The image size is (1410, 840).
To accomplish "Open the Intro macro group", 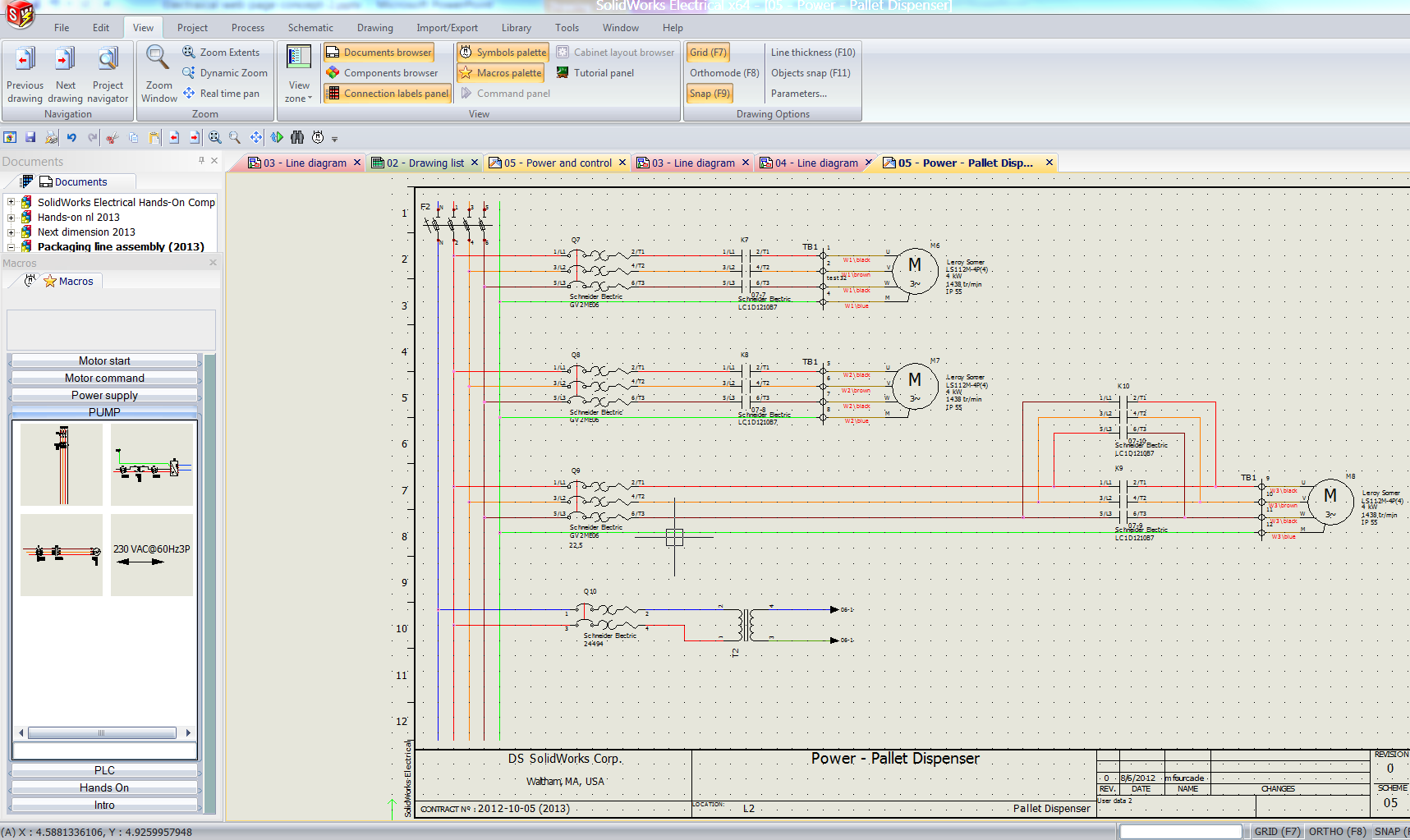I will coord(104,805).
